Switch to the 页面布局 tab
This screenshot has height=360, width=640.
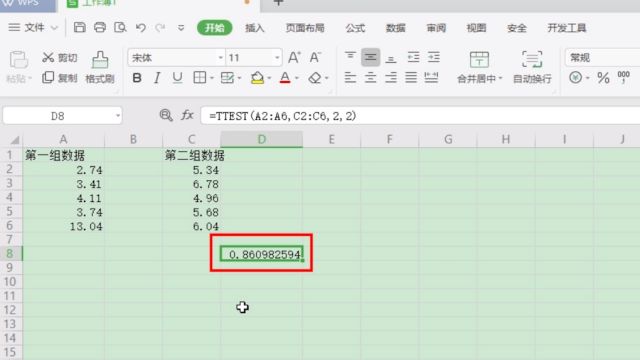point(305,28)
